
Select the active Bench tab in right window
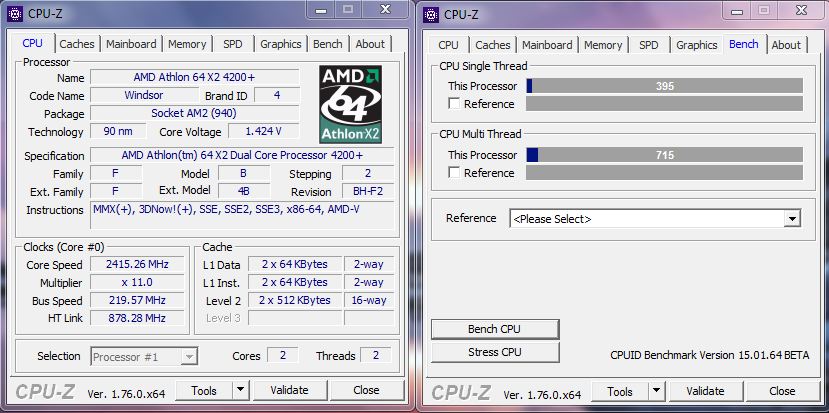[x=744, y=44]
